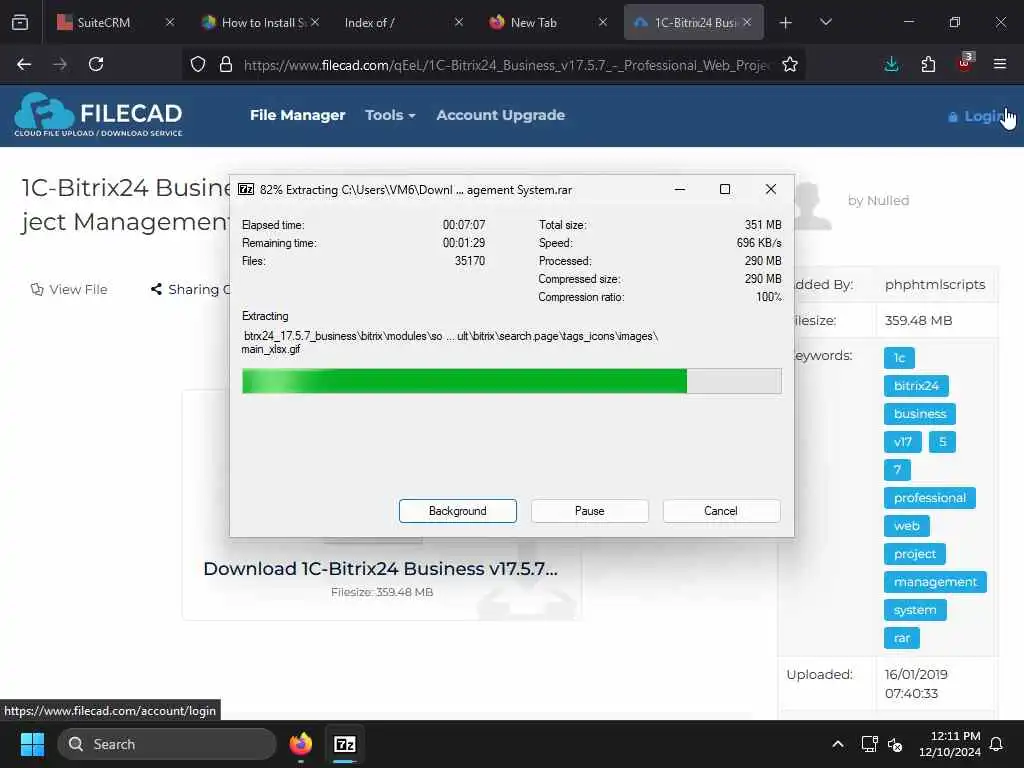Open 7-Zip from the taskbar
Viewport: 1024px width, 768px height.
[345, 744]
